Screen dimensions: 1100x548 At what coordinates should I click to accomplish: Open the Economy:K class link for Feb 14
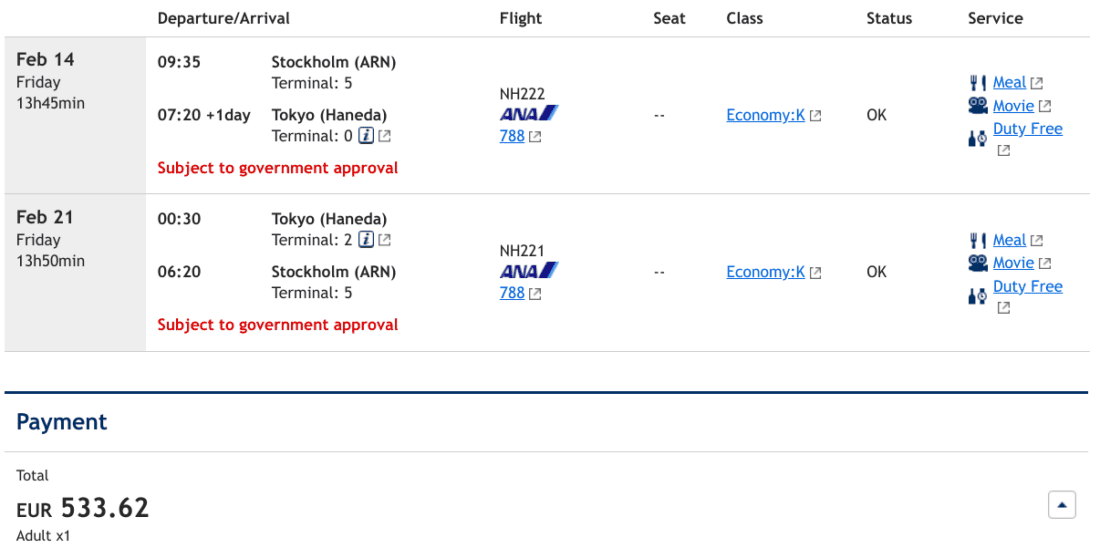[x=765, y=115]
